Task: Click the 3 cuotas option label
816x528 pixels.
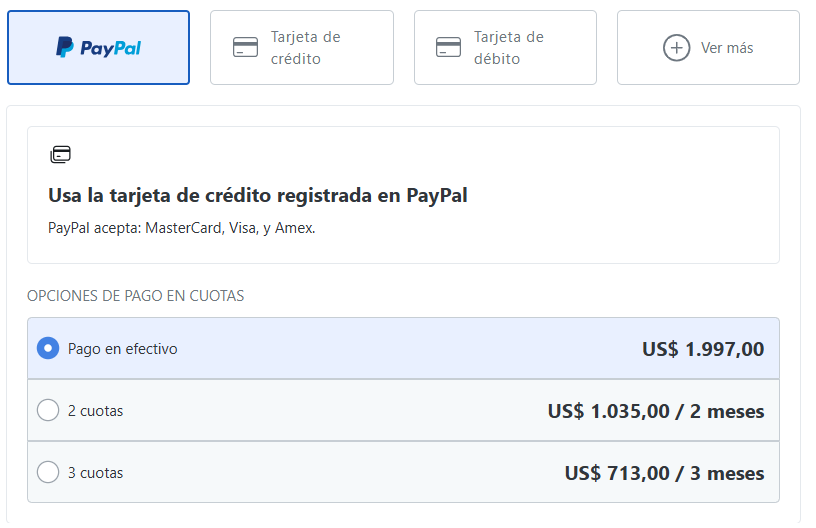Action: (x=95, y=472)
